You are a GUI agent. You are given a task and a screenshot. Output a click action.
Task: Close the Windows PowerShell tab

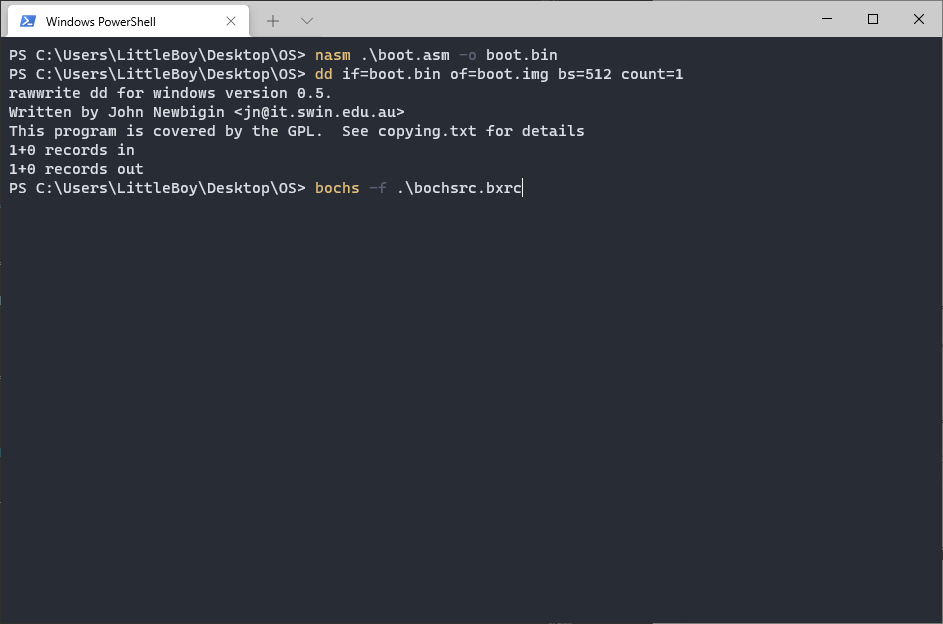tap(231, 21)
